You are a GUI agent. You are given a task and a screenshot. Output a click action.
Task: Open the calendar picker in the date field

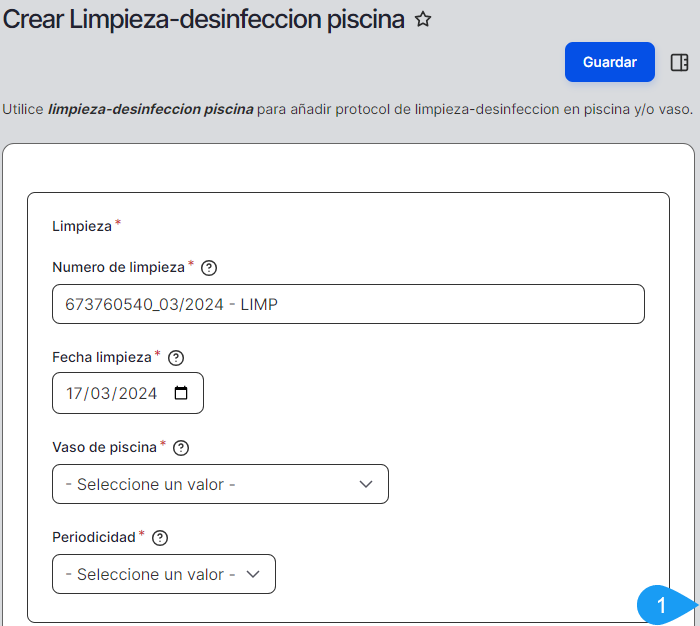(x=181, y=393)
